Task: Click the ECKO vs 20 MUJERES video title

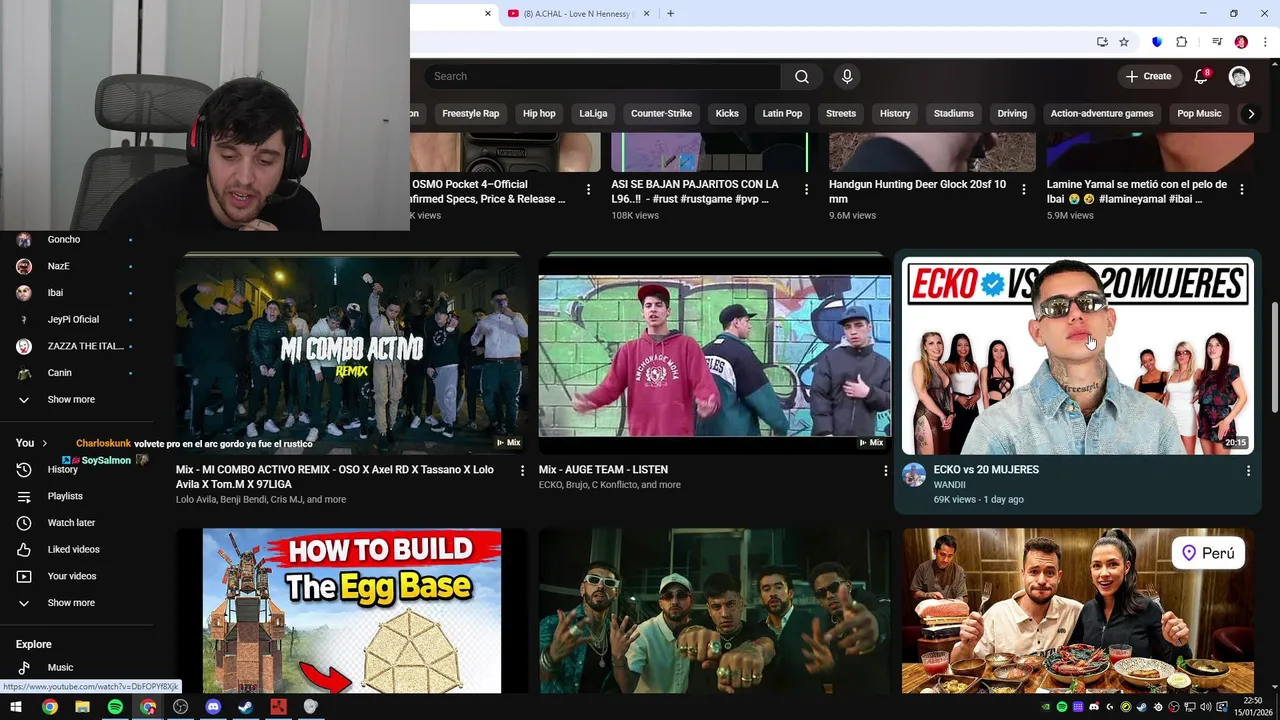Action: [986, 470]
